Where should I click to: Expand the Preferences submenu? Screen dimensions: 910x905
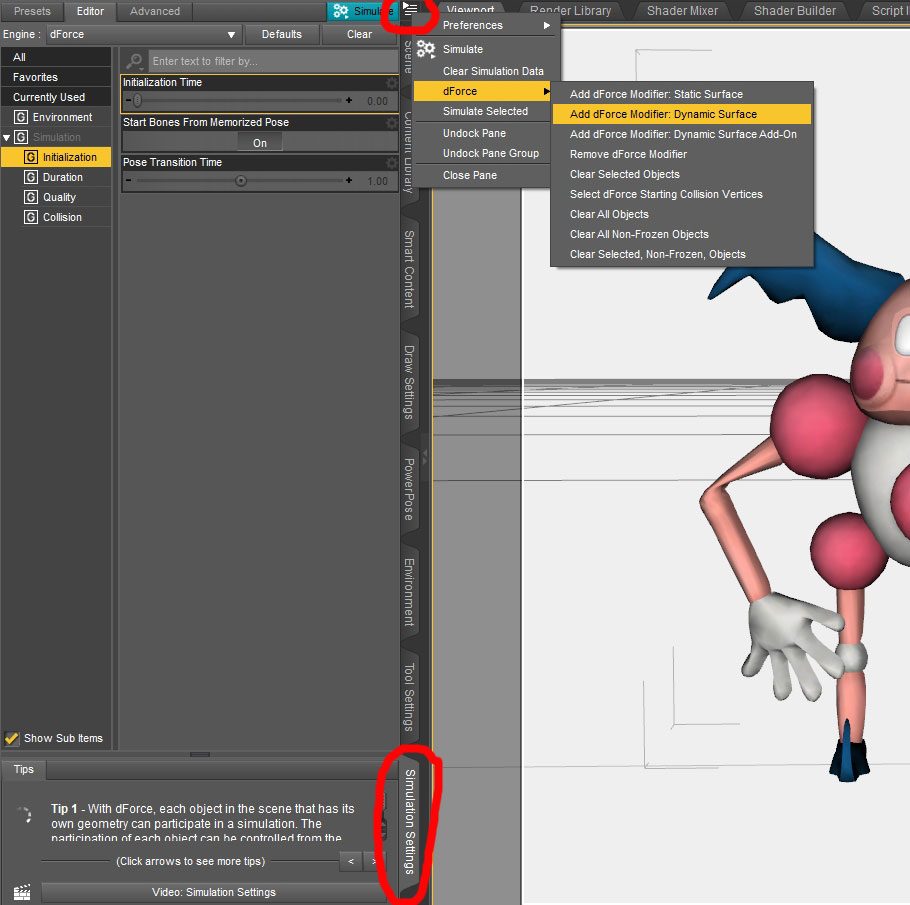(x=488, y=26)
